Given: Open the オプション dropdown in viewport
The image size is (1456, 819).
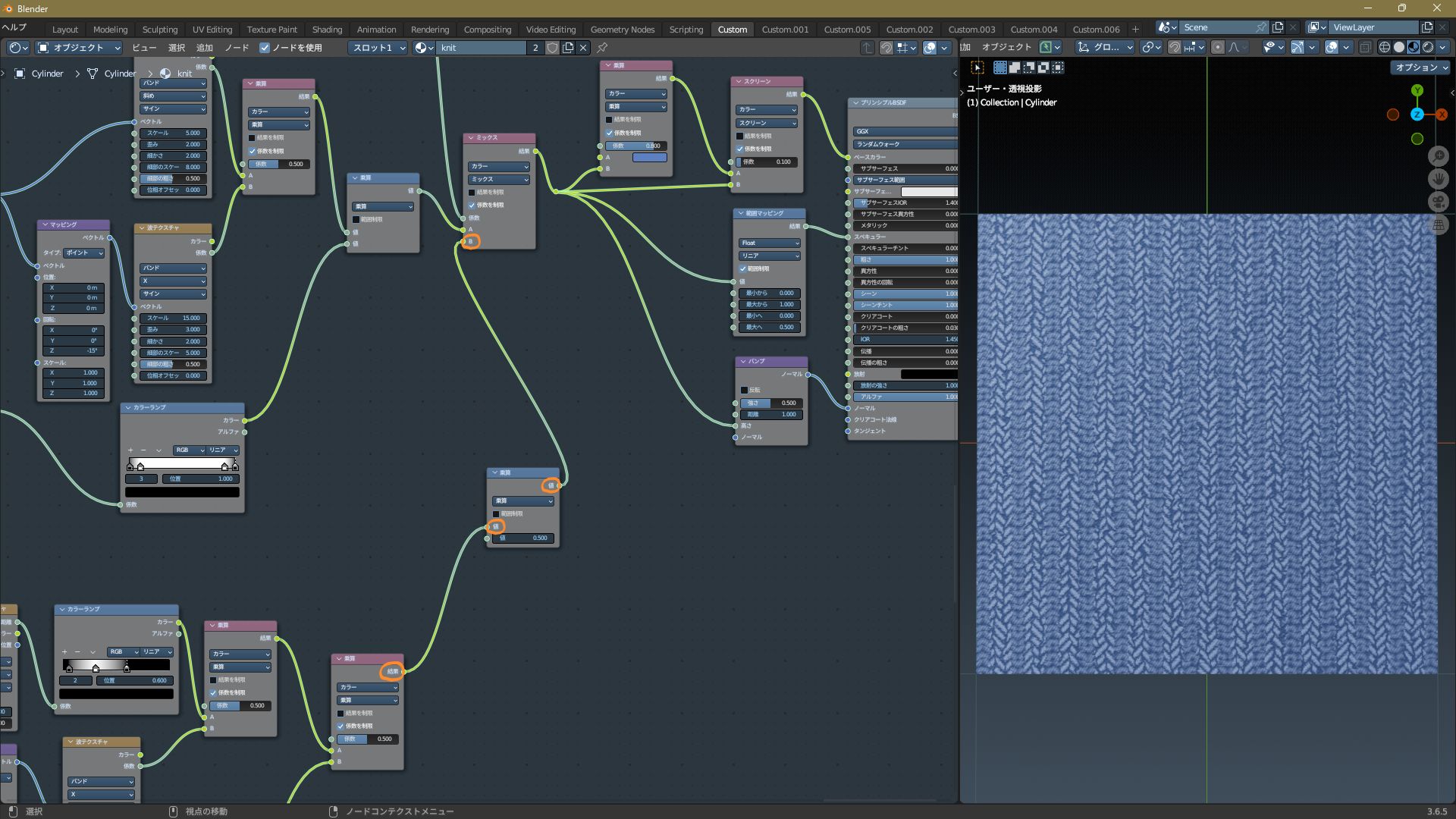Looking at the screenshot, I should click(1420, 67).
